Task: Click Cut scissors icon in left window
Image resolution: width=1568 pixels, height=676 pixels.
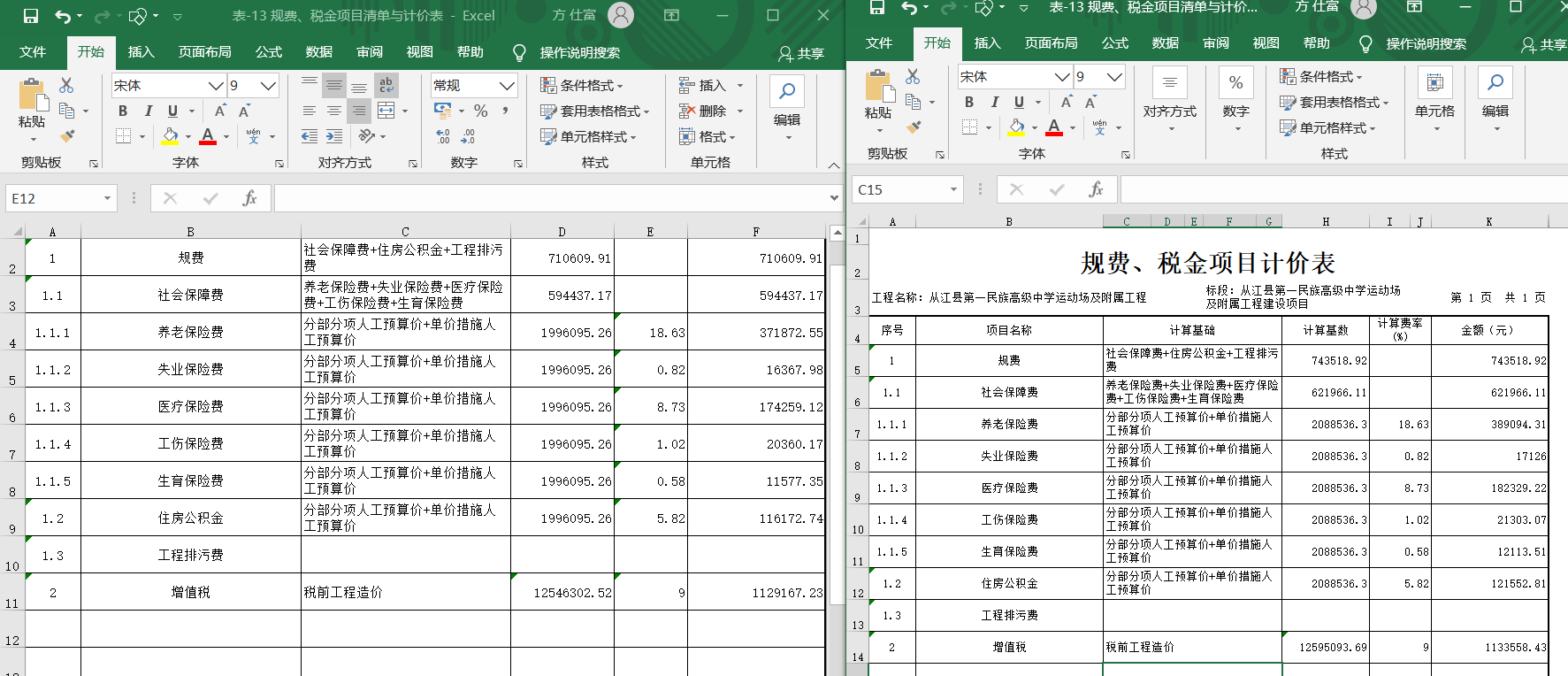Action: [x=66, y=85]
